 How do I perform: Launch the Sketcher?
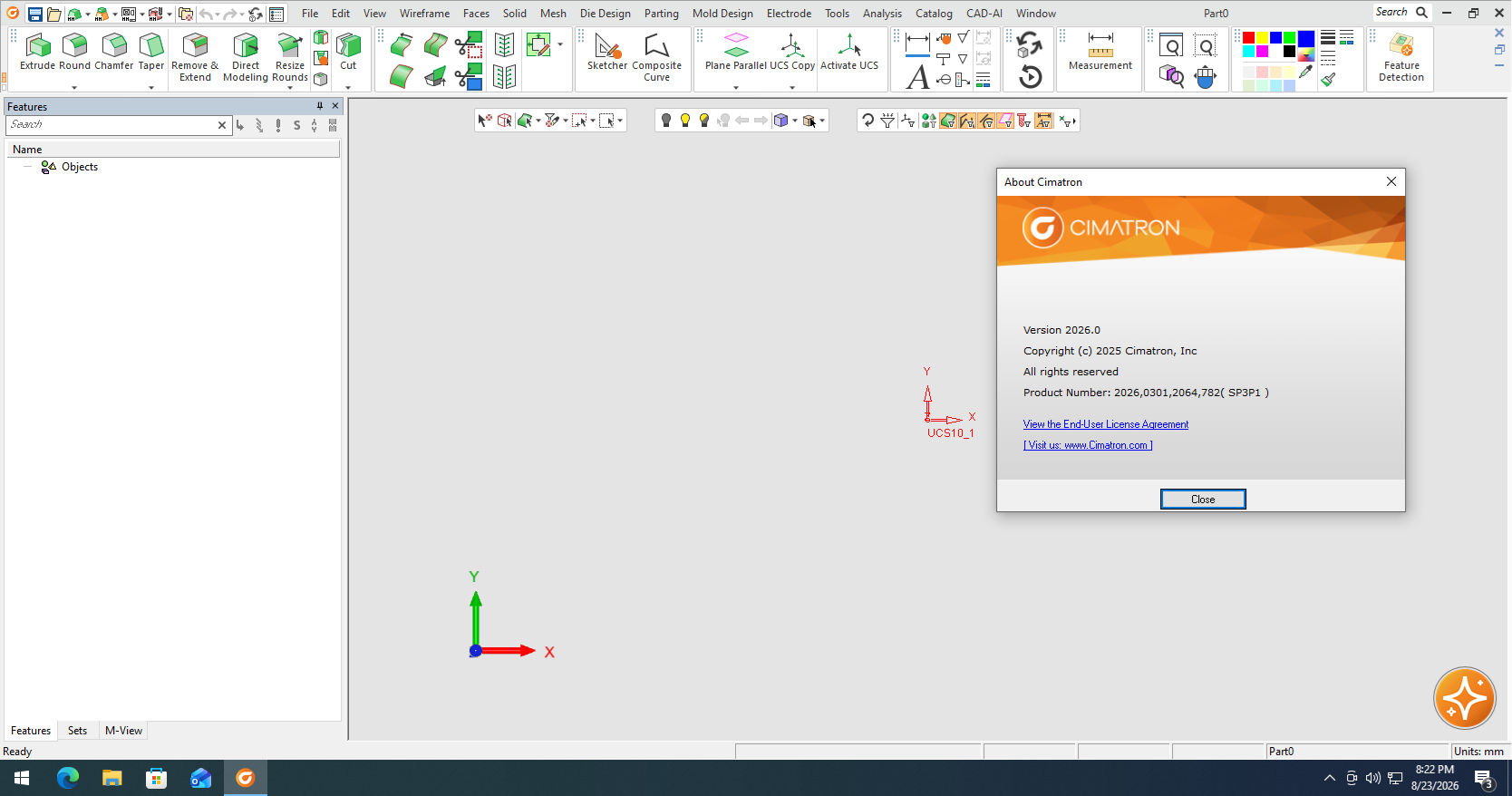click(x=607, y=52)
